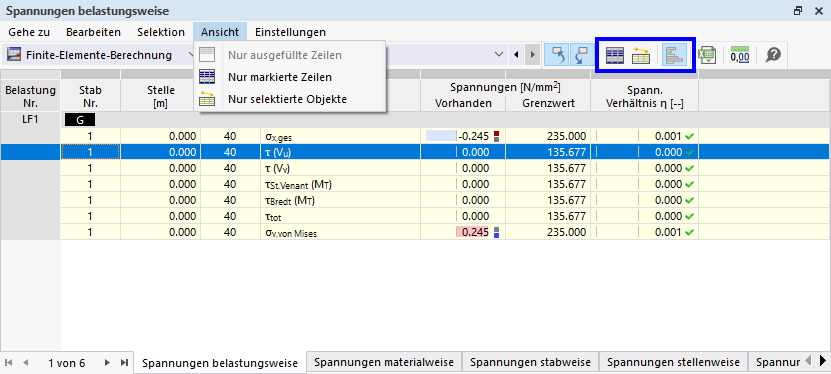Image resolution: width=831 pixels, height=374 pixels.
Task: Open the Gehe zu menu
Action: [x=29, y=32]
